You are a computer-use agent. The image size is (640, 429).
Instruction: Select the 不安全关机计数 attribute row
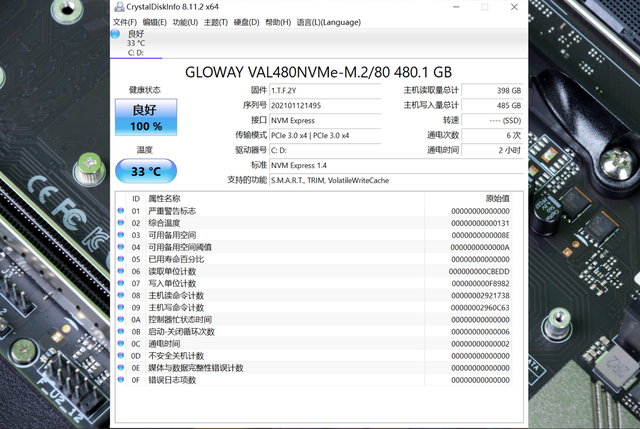(x=314, y=356)
